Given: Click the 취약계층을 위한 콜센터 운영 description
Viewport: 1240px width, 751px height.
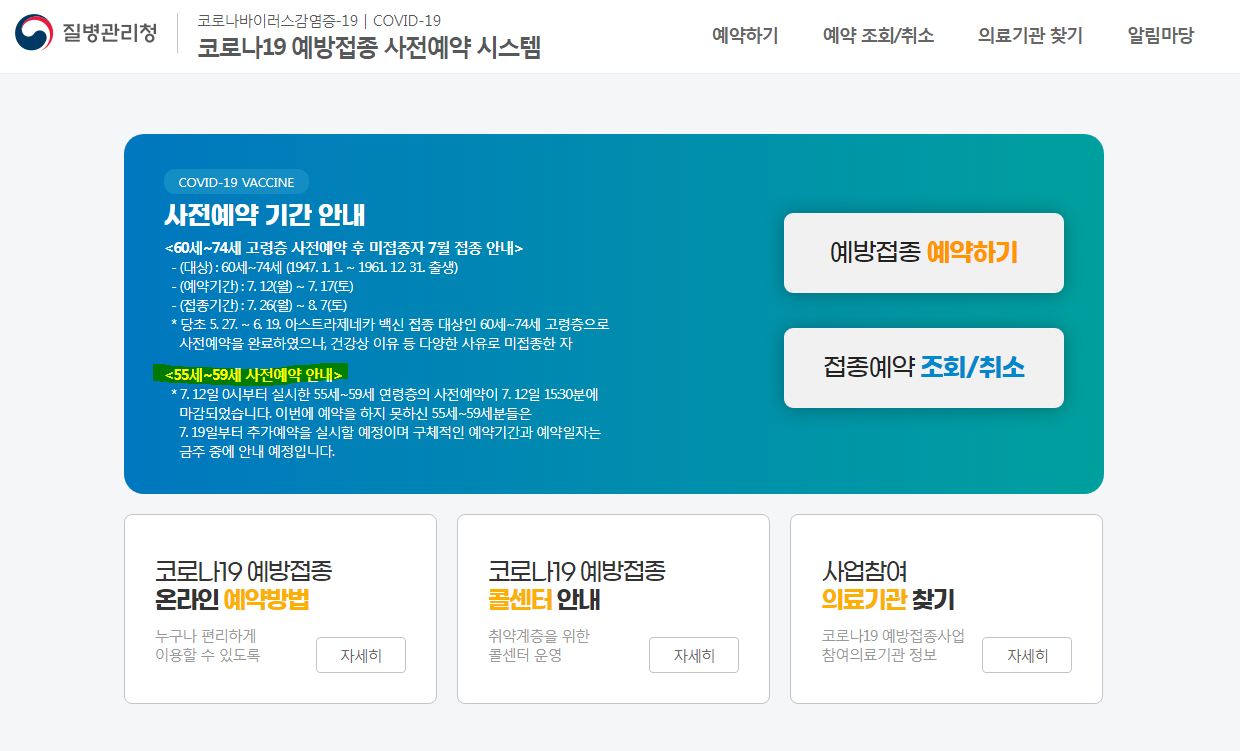Looking at the screenshot, I should coord(539,646).
